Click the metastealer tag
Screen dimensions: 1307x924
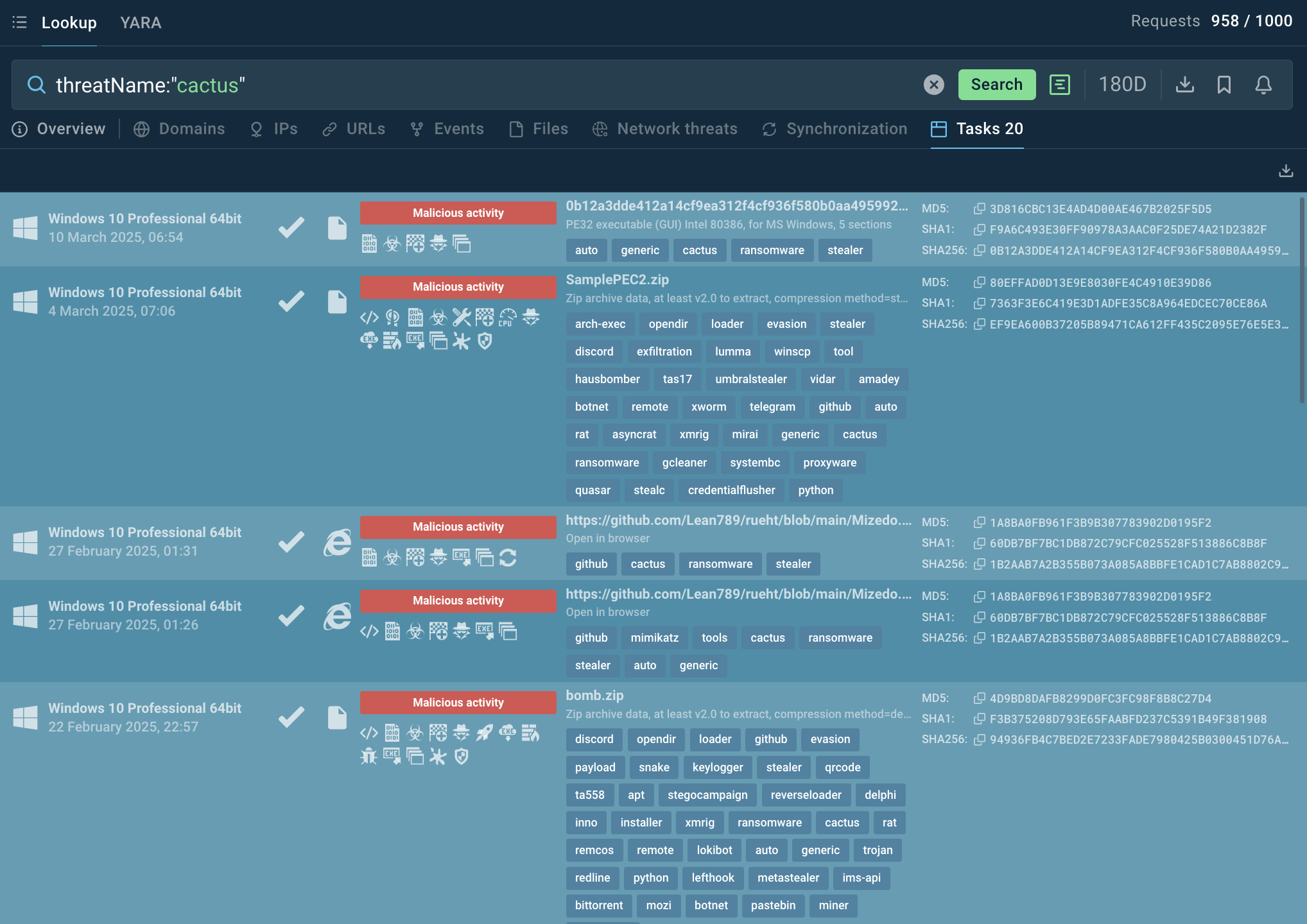tap(788, 878)
